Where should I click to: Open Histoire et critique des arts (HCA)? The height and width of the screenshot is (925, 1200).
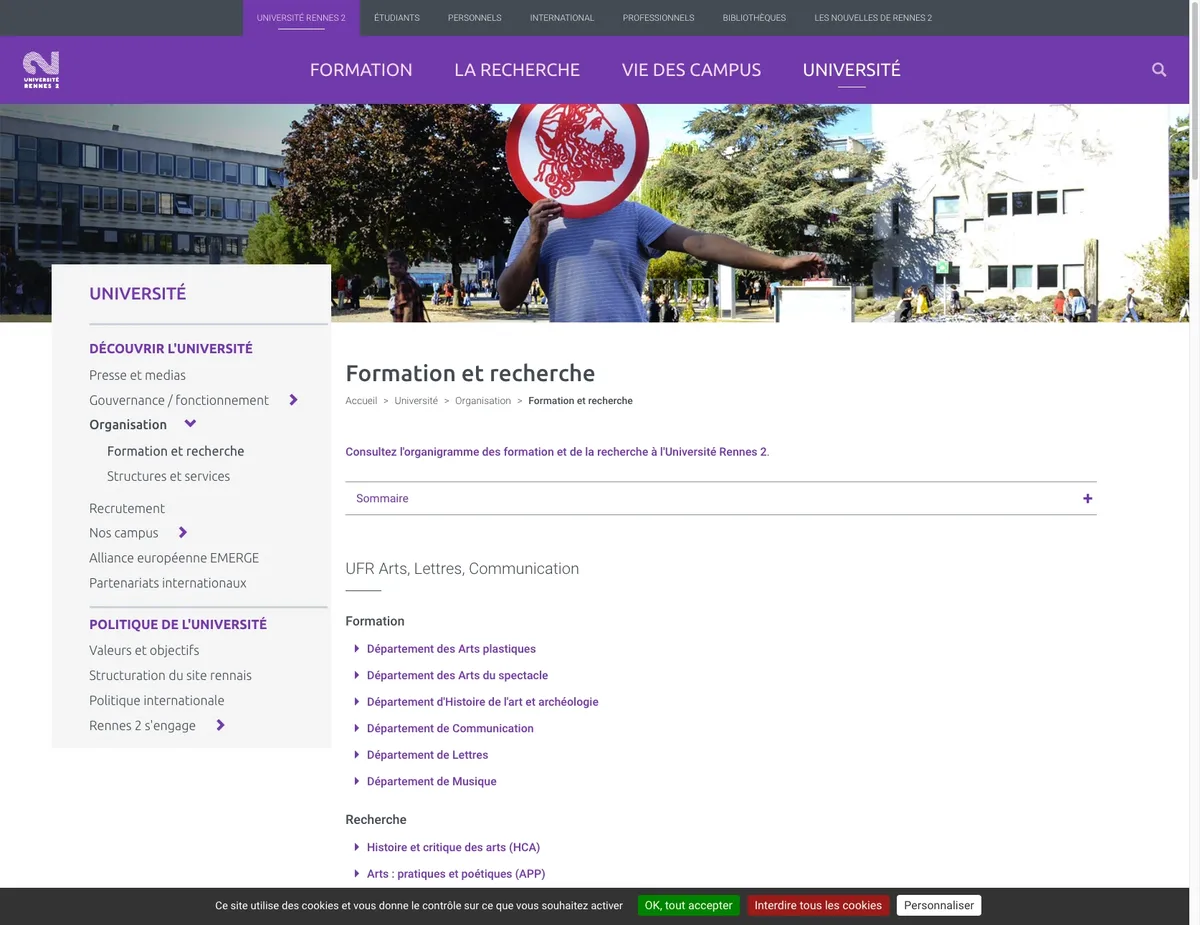point(453,847)
